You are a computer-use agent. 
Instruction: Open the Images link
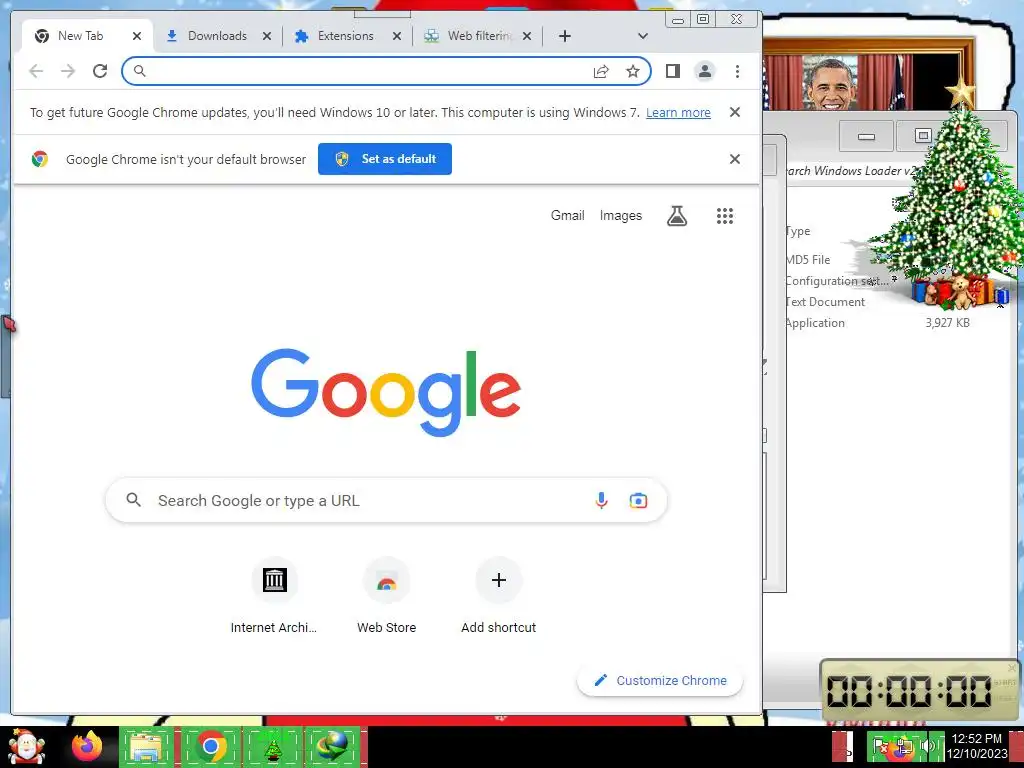click(x=620, y=216)
